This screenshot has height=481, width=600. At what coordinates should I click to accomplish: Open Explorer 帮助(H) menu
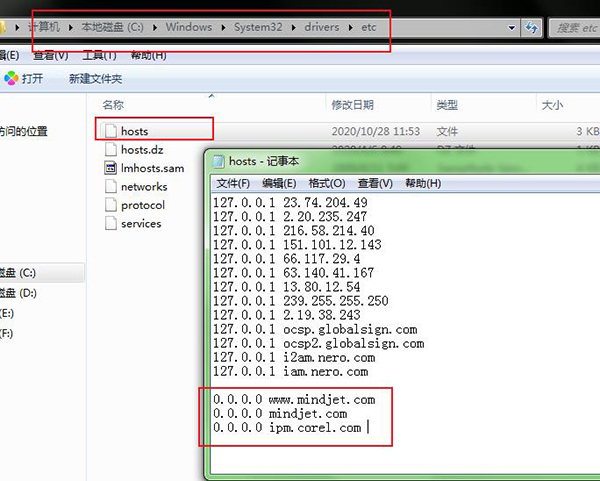tap(148, 55)
